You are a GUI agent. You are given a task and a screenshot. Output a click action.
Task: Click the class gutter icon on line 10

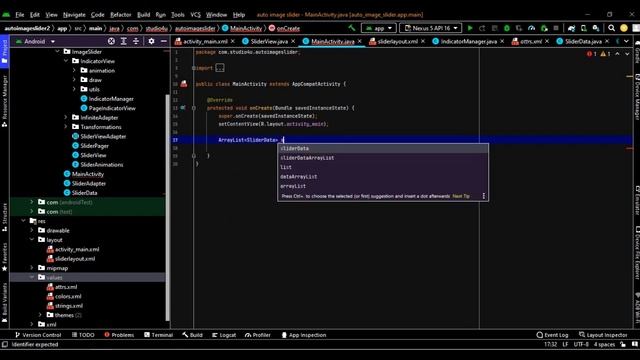click(x=184, y=84)
